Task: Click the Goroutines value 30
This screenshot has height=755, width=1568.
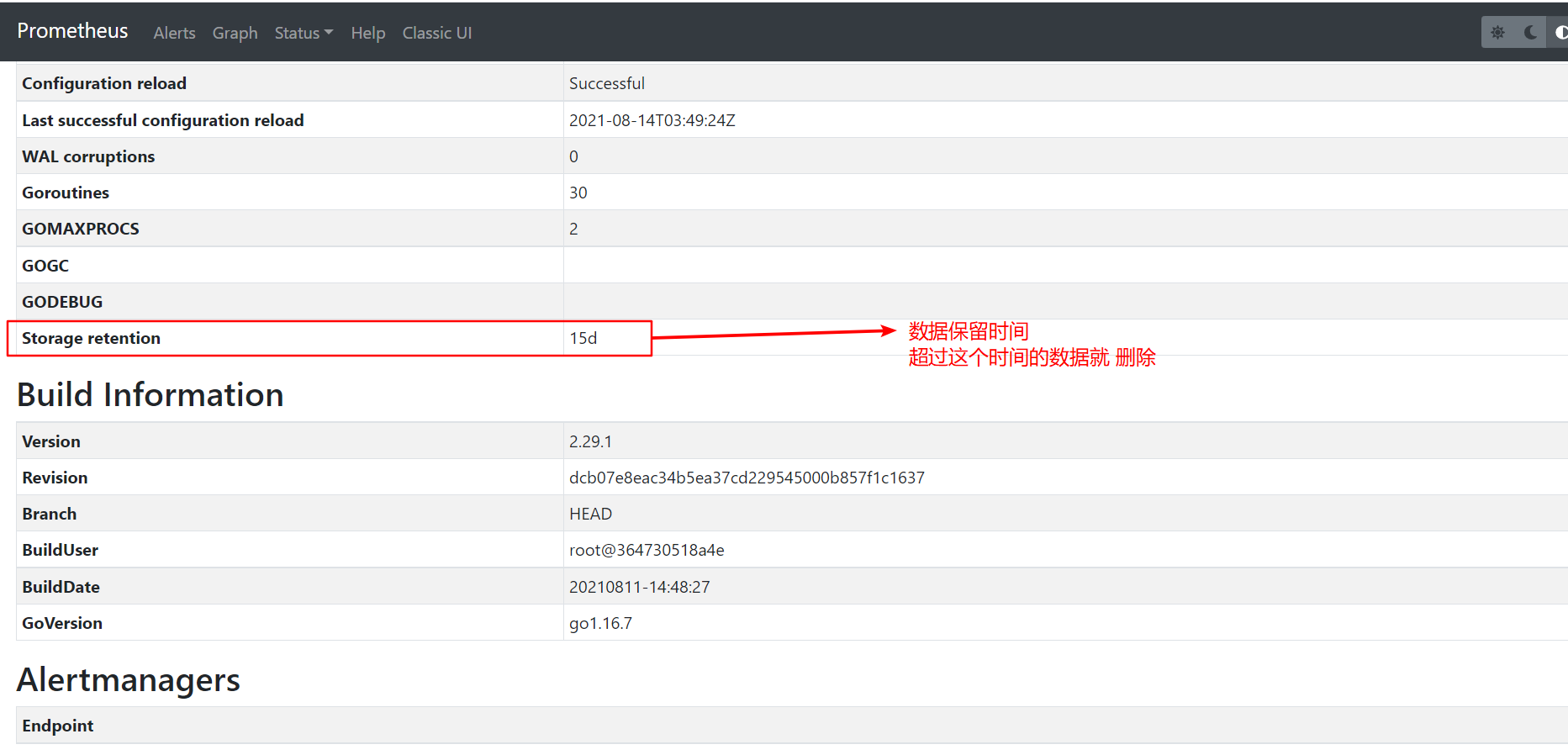Action: click(x=578, y=193)
